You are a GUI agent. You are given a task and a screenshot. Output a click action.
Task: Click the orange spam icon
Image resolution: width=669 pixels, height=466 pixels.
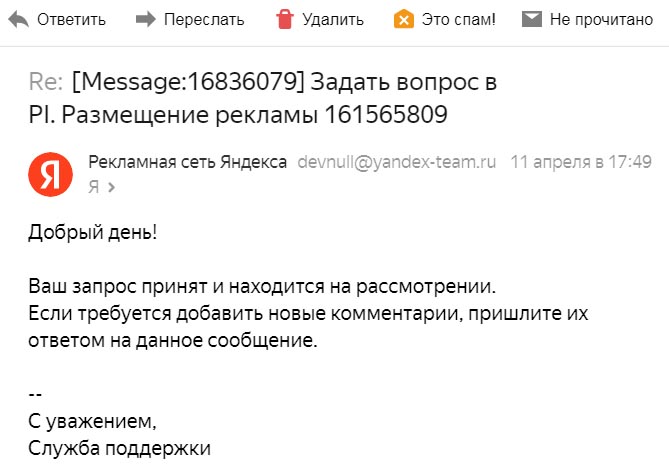click(404, 20)
